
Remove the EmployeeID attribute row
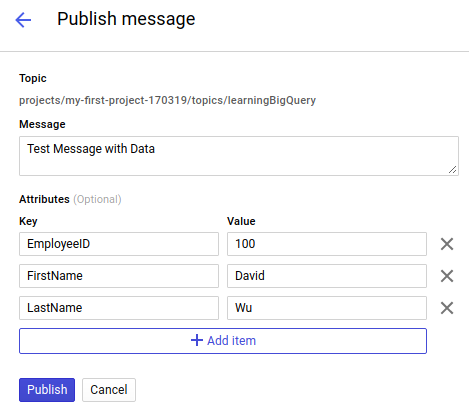pos(447,244)
